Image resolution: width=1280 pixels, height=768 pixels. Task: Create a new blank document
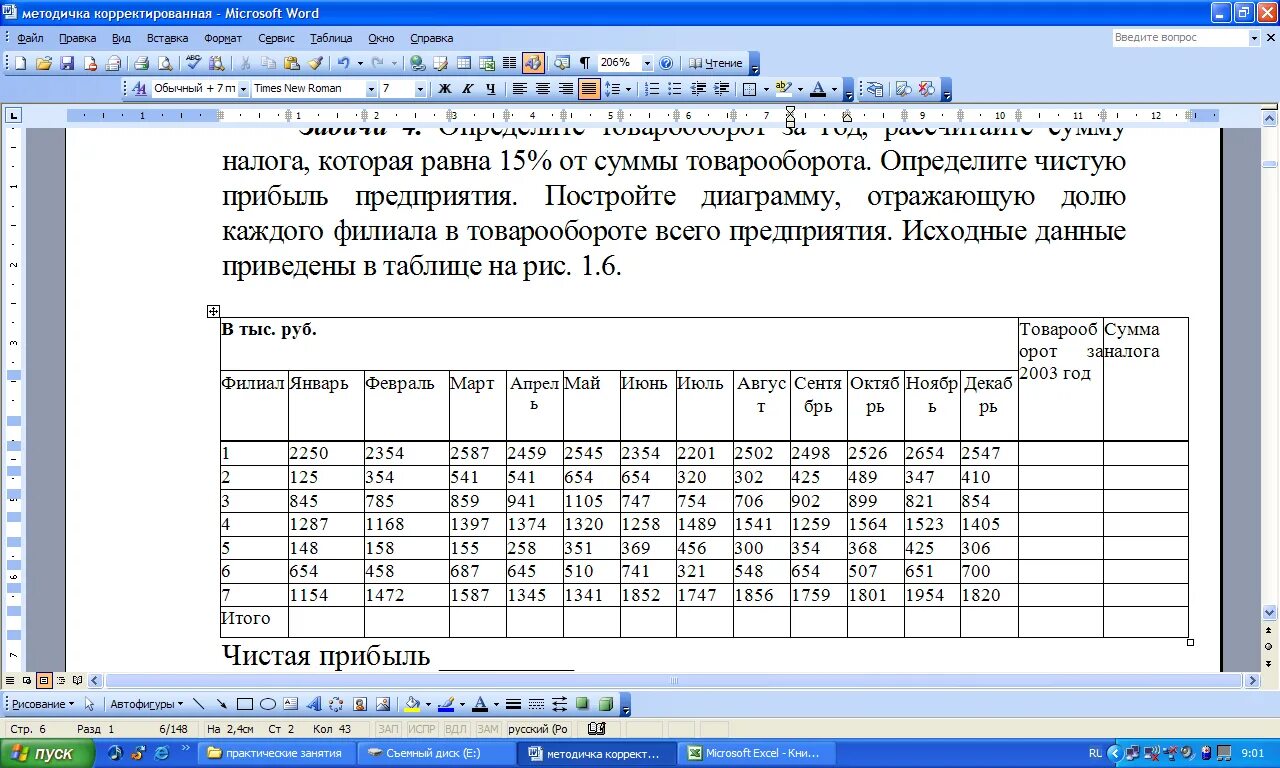20,63
